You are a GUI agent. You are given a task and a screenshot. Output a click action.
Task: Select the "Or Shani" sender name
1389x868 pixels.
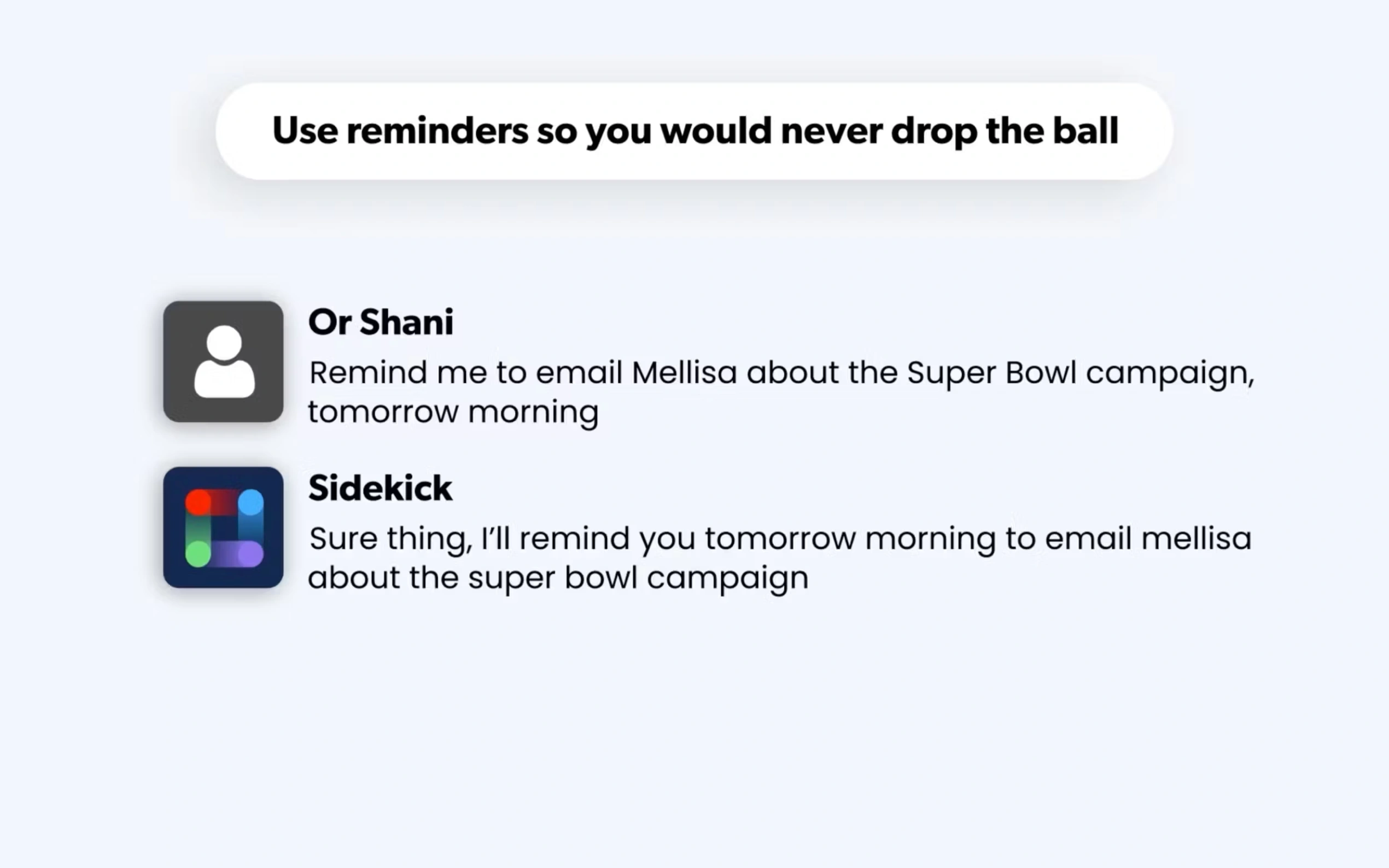click(x=381, y=322)
